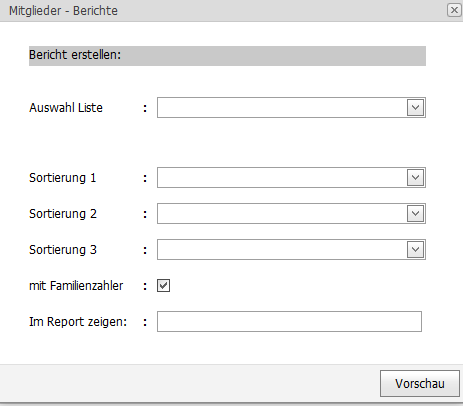Click inside the Sortierung 2 combo field

coord(282,214)
